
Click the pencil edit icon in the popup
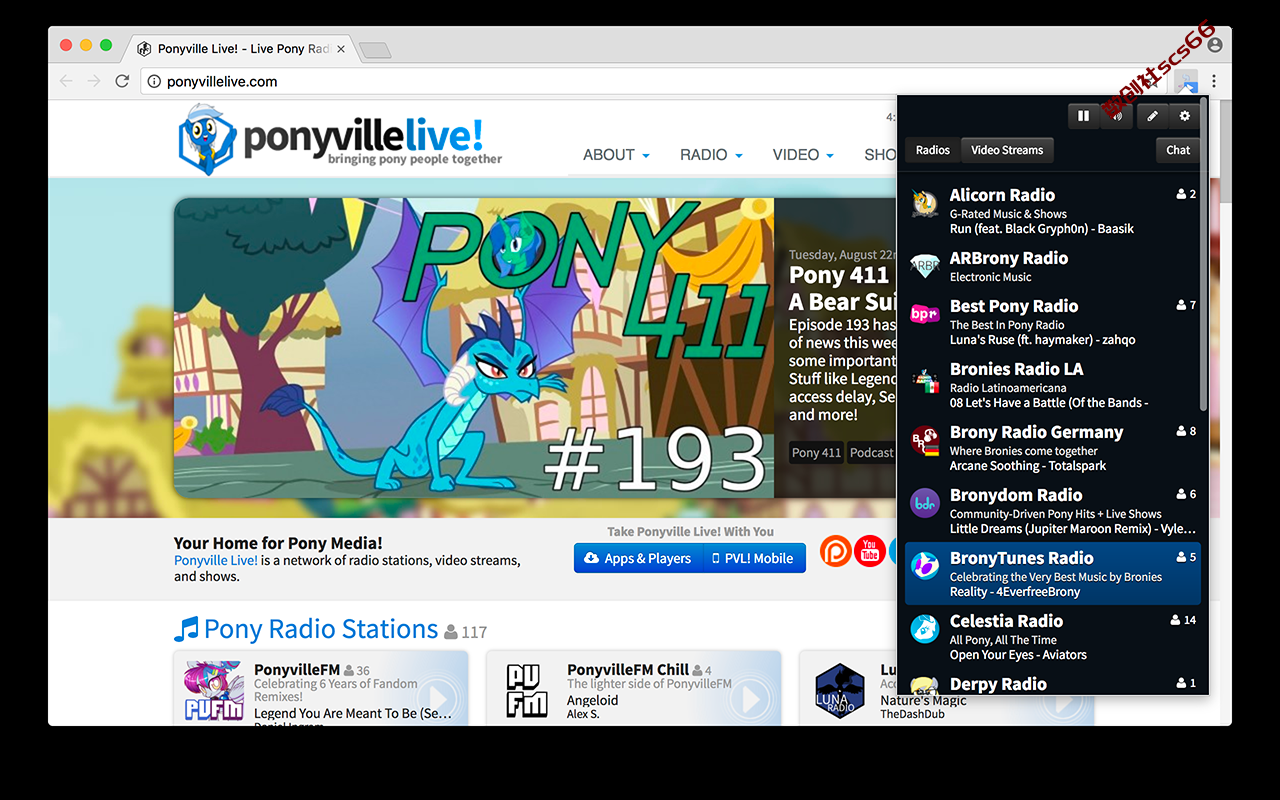tap(1152, 116)
